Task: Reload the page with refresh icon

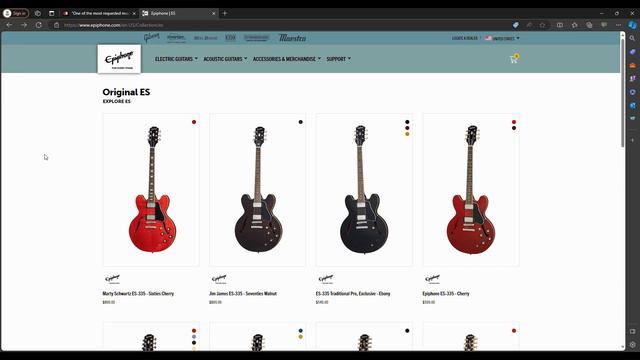Action: click(x=39, y=25)
